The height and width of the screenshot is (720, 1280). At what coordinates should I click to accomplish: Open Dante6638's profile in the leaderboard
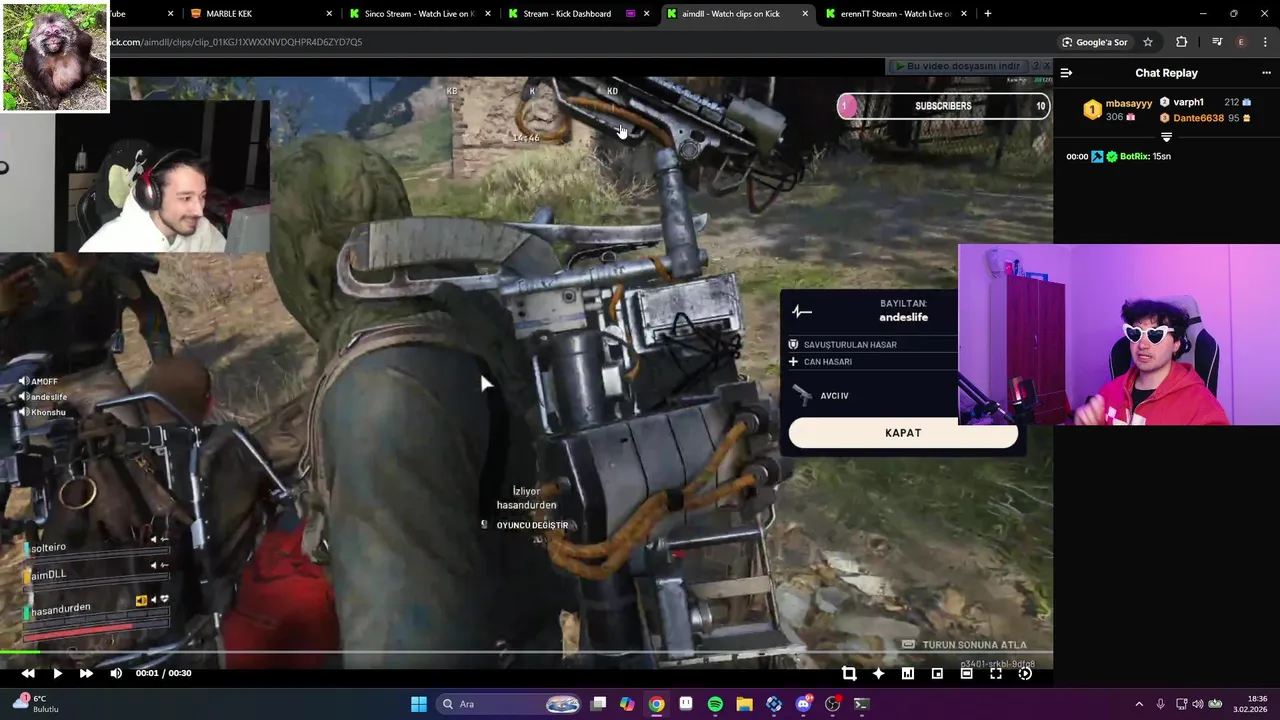pyautogui.click(x=1198, y=118)
